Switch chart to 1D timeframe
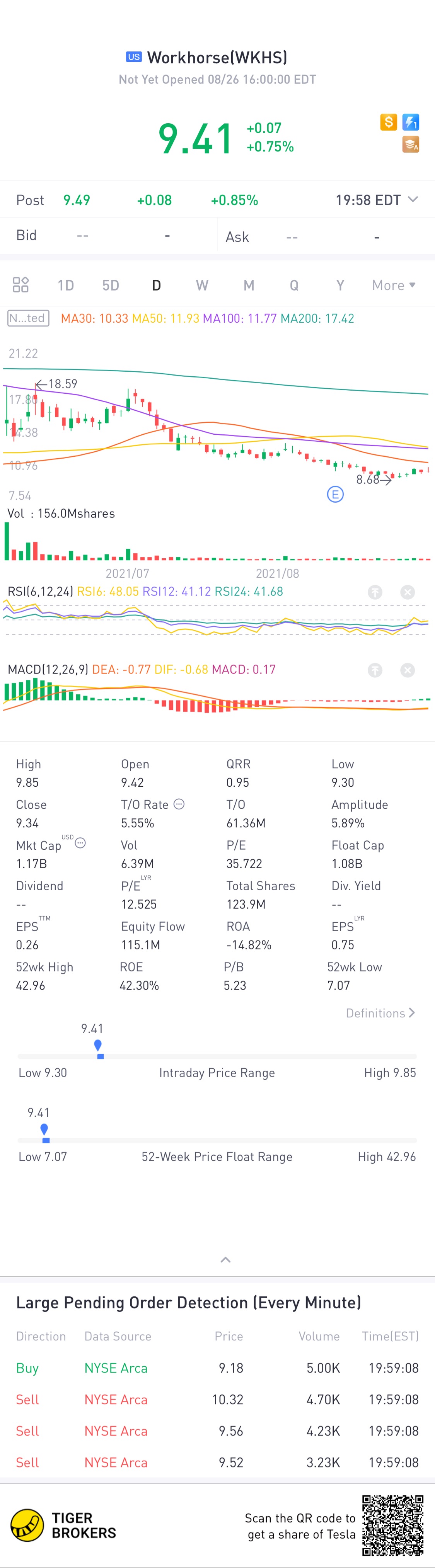Image resolution: width=435 pixels, height=1568 pixels. click(x=66, y=286)
